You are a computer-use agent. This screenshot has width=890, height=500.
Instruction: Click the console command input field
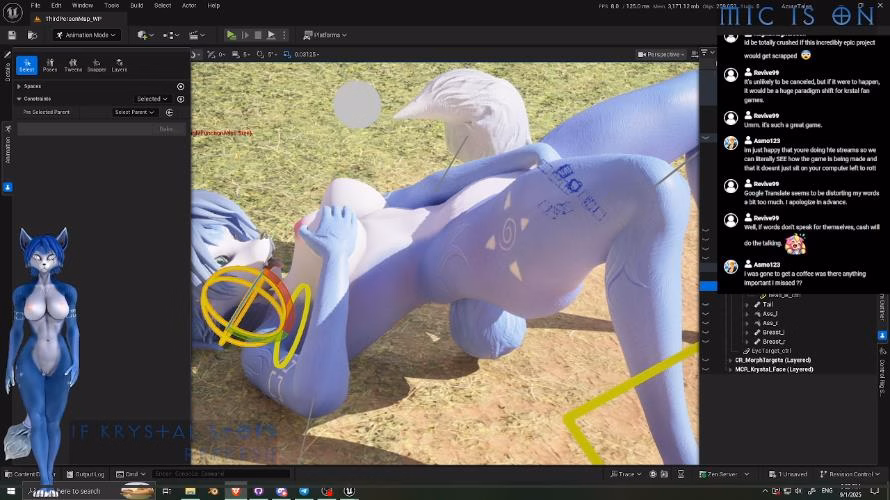(x=220, y=474)
